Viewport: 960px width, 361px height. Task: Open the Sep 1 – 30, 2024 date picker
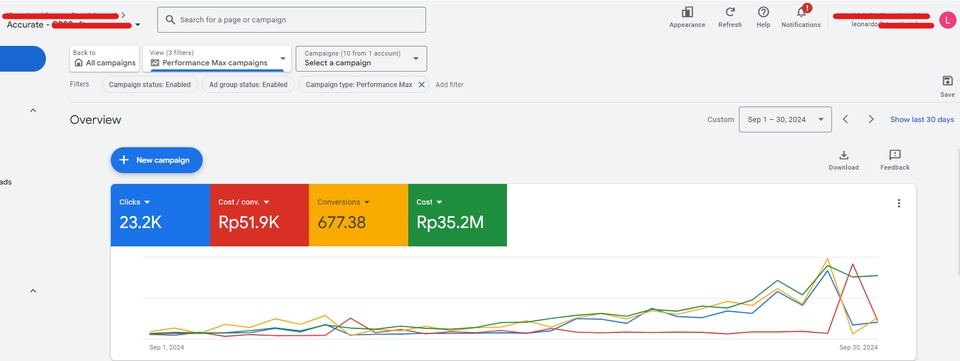point(786,119)
